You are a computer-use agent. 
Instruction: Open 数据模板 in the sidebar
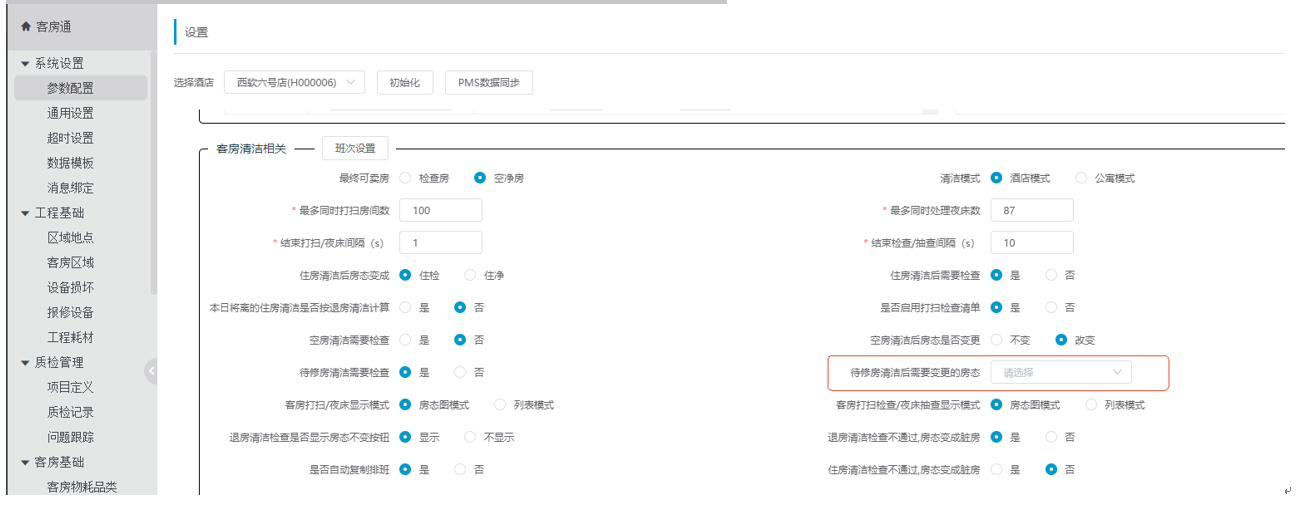pos(70,163)
